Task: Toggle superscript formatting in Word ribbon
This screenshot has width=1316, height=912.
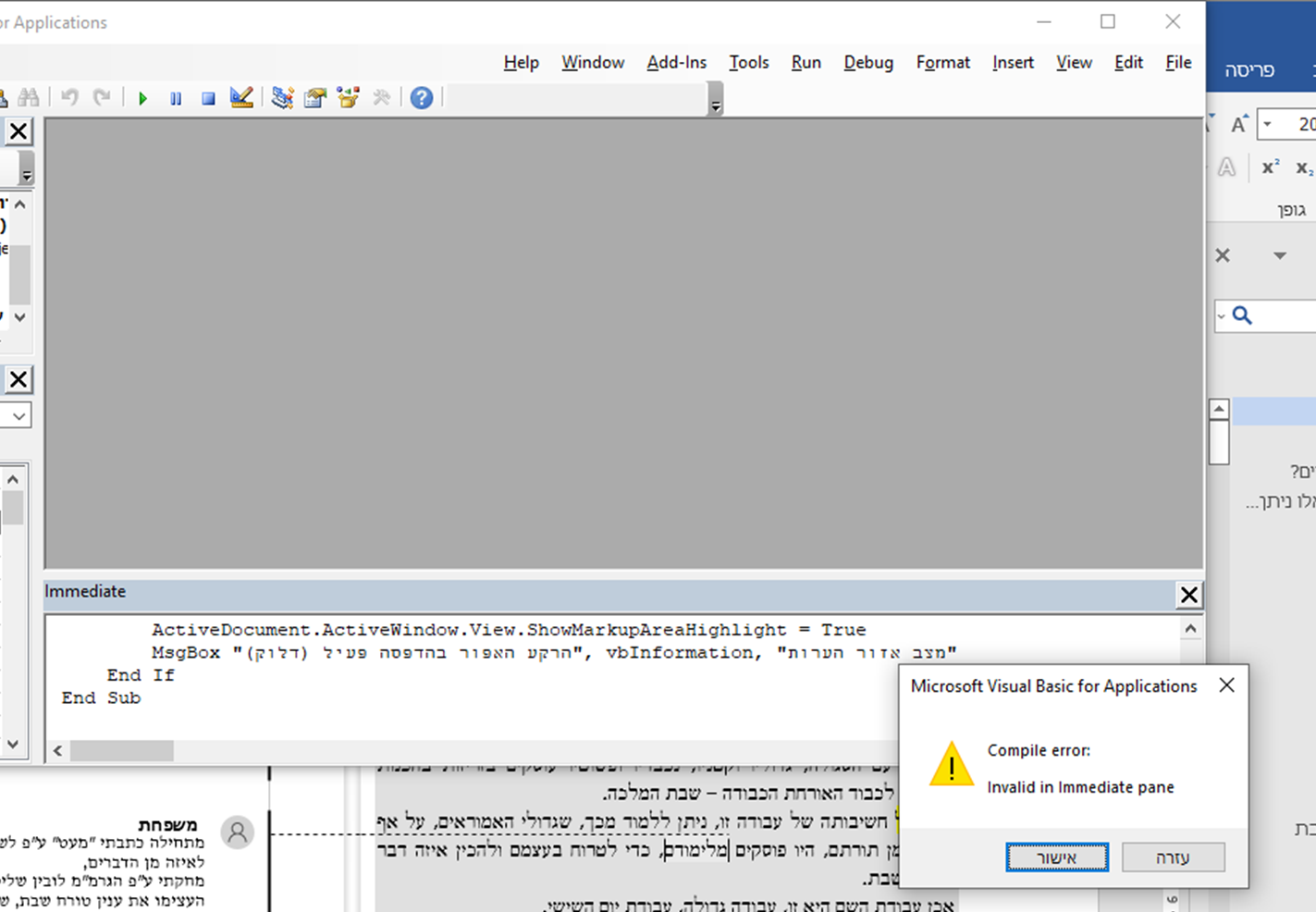Action: pyautogui.click(x=1271, y=167)
